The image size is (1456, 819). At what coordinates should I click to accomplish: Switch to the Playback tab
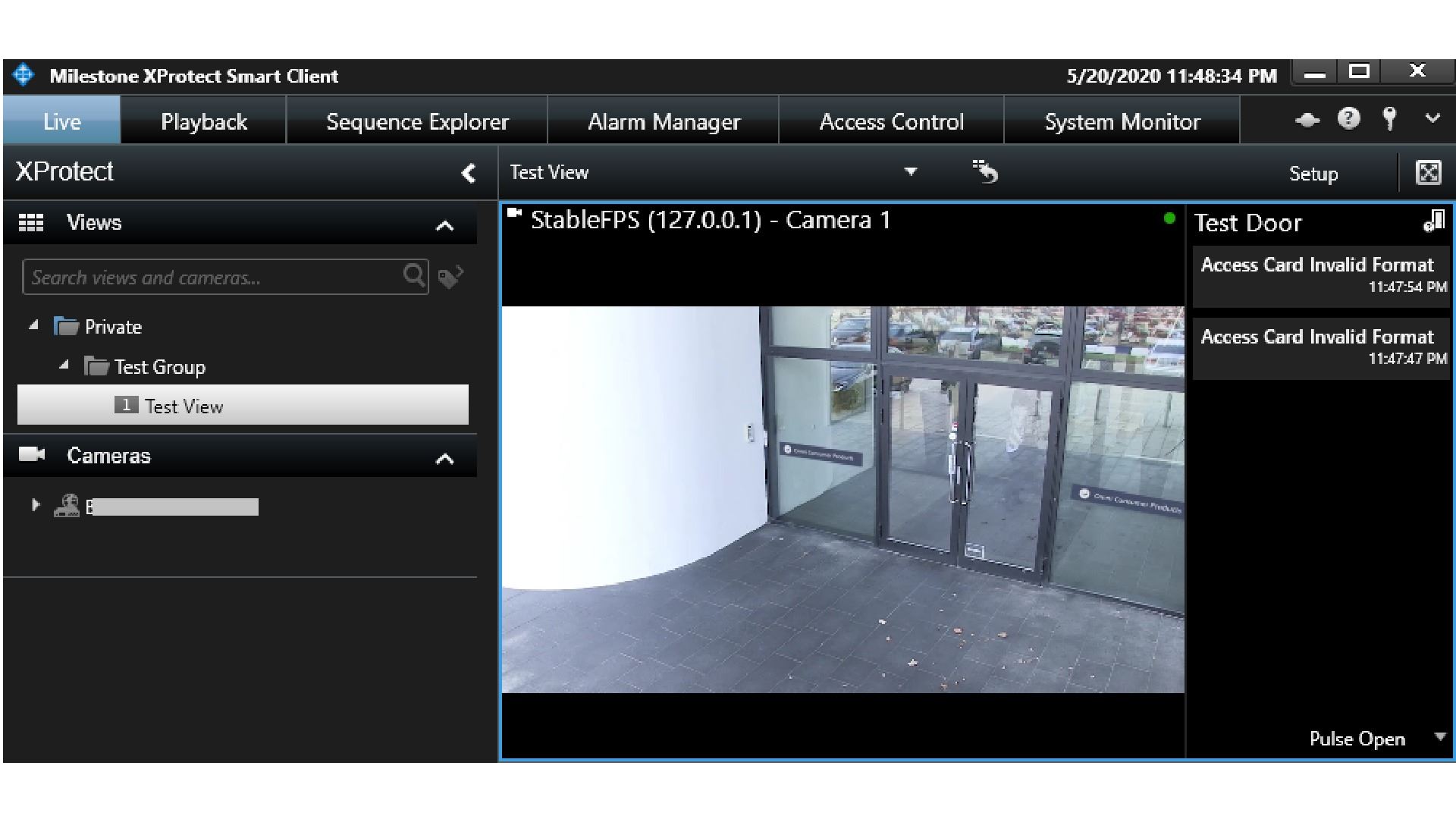pyautogui.click(x=204, y=121)
